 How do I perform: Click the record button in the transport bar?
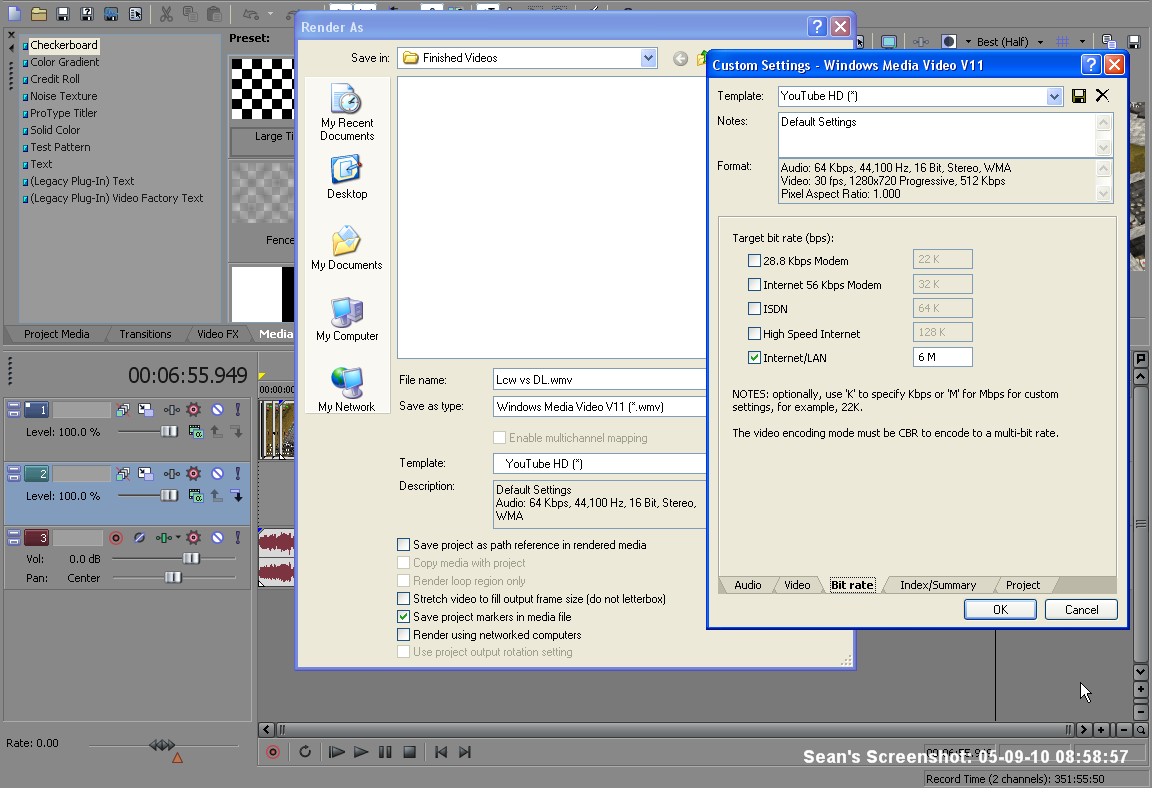[273, 752]
